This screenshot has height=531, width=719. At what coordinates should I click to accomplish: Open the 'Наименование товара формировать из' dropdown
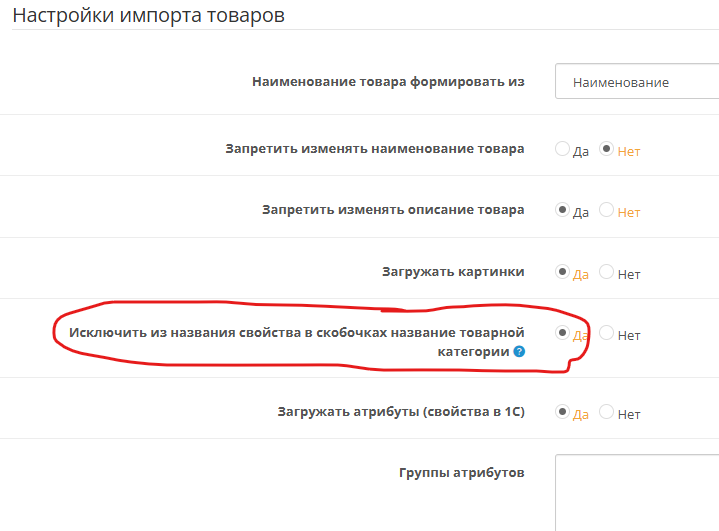637,82
